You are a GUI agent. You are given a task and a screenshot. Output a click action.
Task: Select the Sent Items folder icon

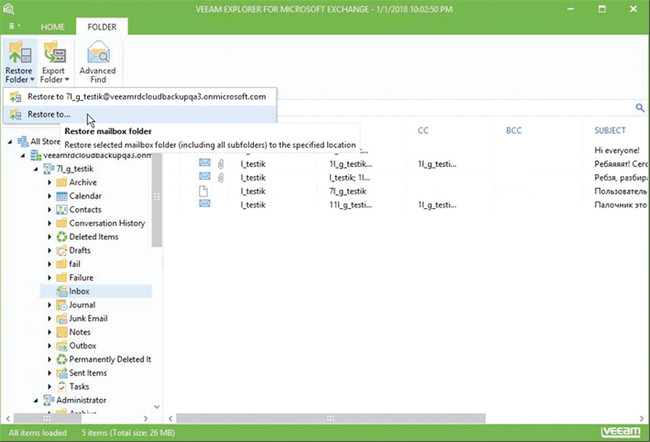[x=61, y=373]
